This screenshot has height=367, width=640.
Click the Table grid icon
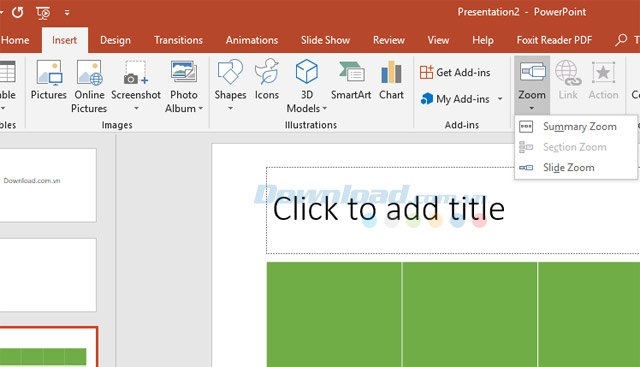(x=7, y=71)
